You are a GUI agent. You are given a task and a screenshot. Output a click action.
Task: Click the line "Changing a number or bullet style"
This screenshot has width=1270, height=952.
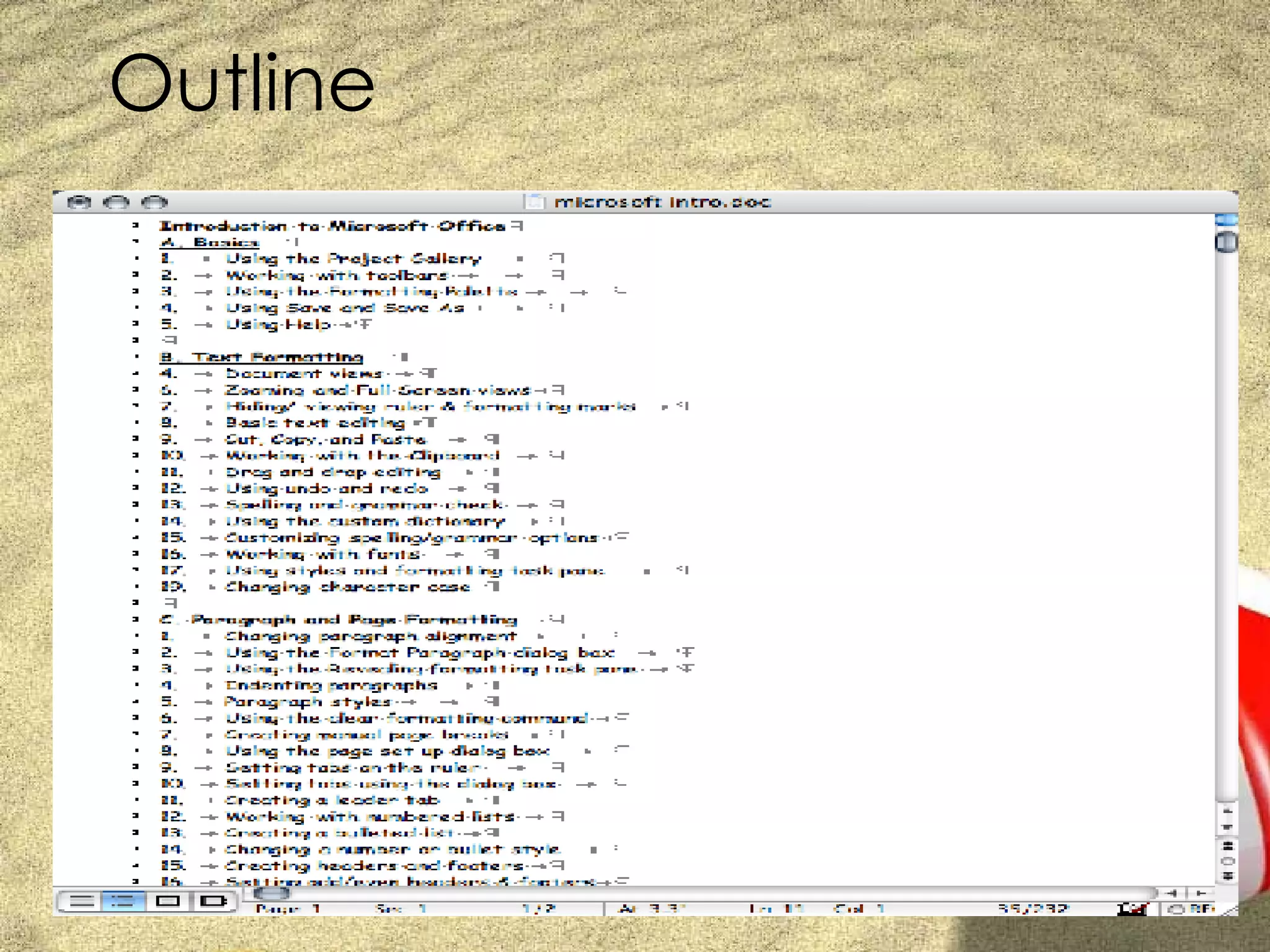393,850
